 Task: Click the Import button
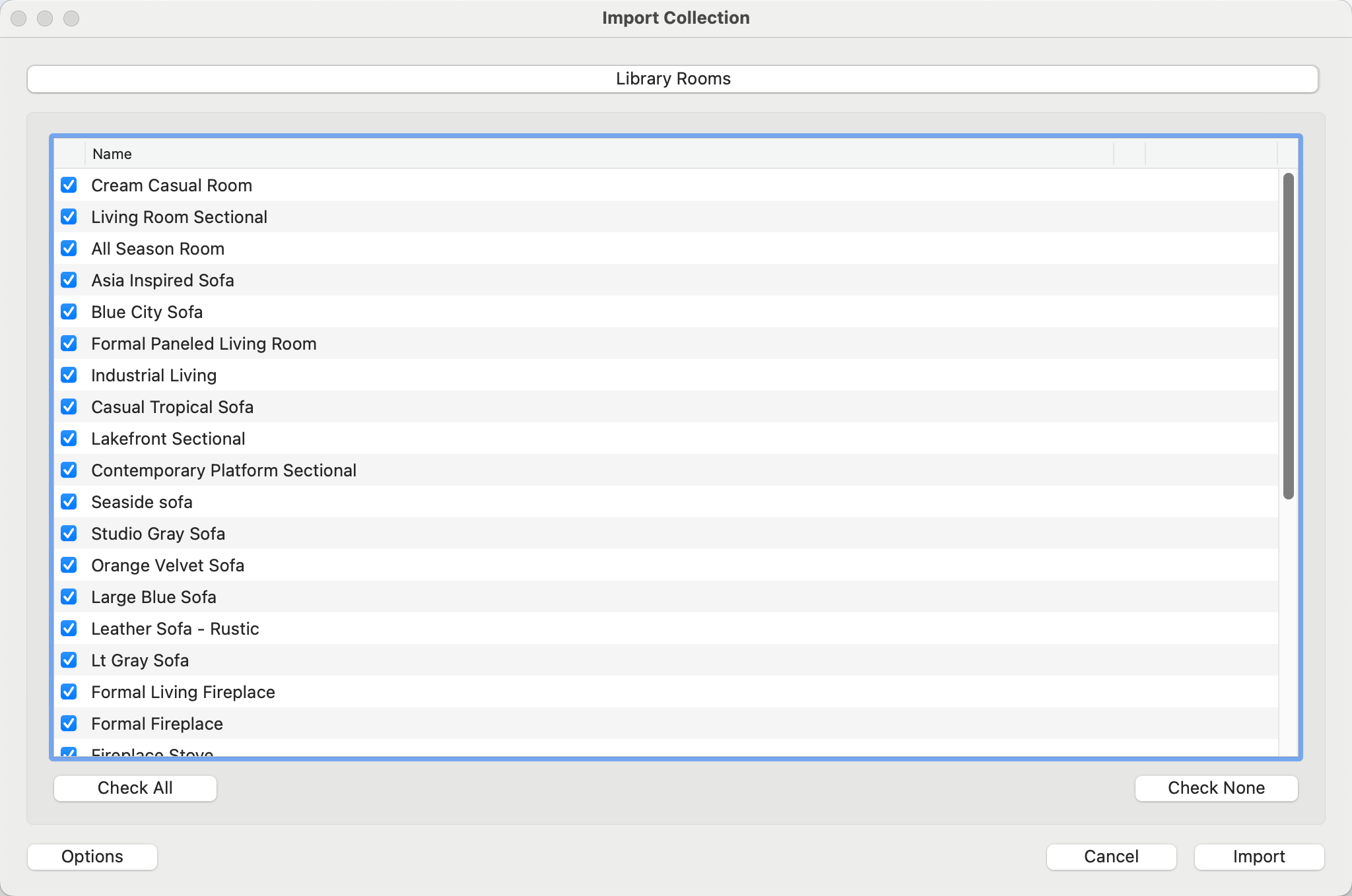(1258, 856)
